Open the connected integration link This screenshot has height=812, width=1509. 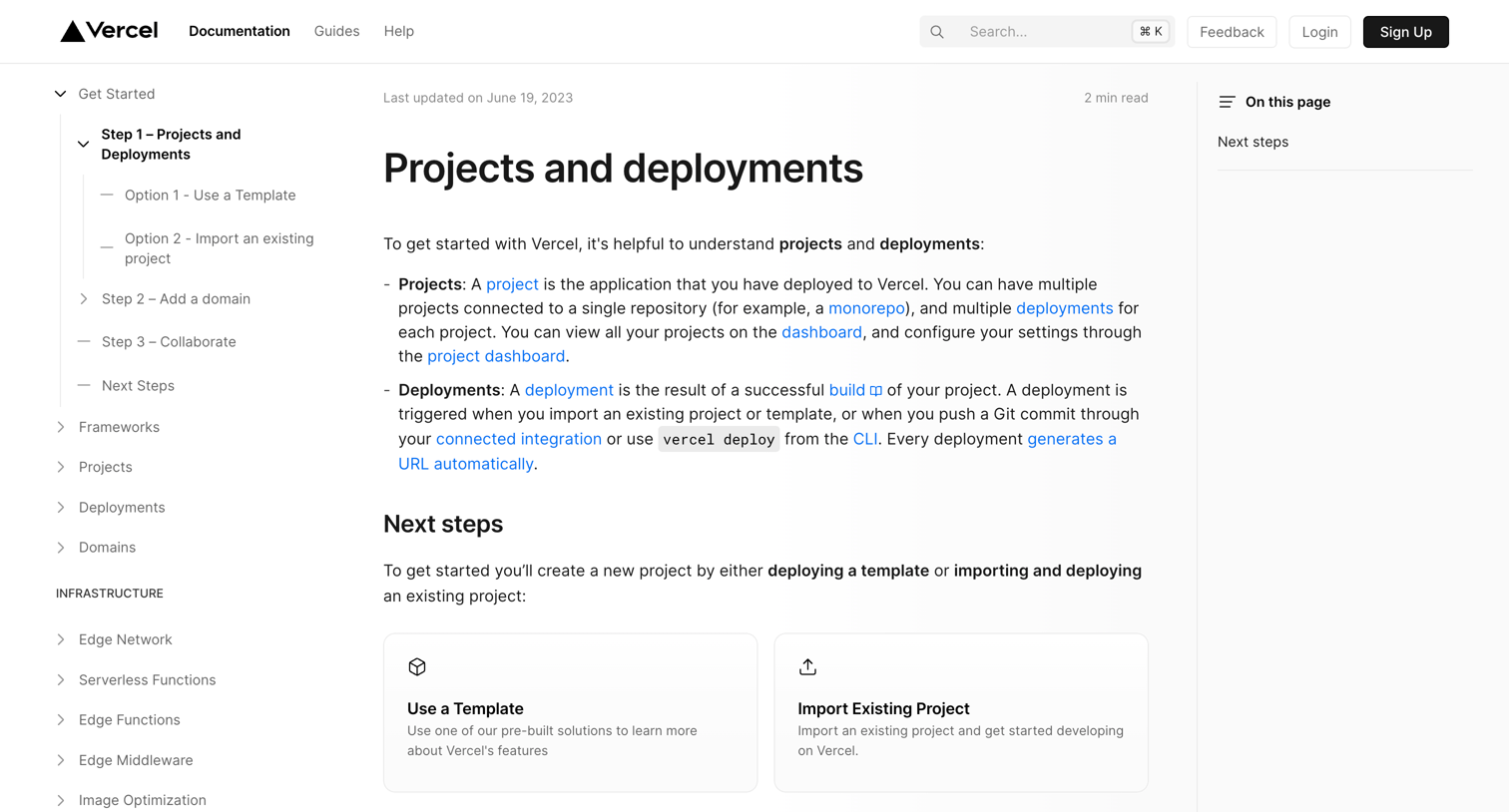click(x=519, y=439)
